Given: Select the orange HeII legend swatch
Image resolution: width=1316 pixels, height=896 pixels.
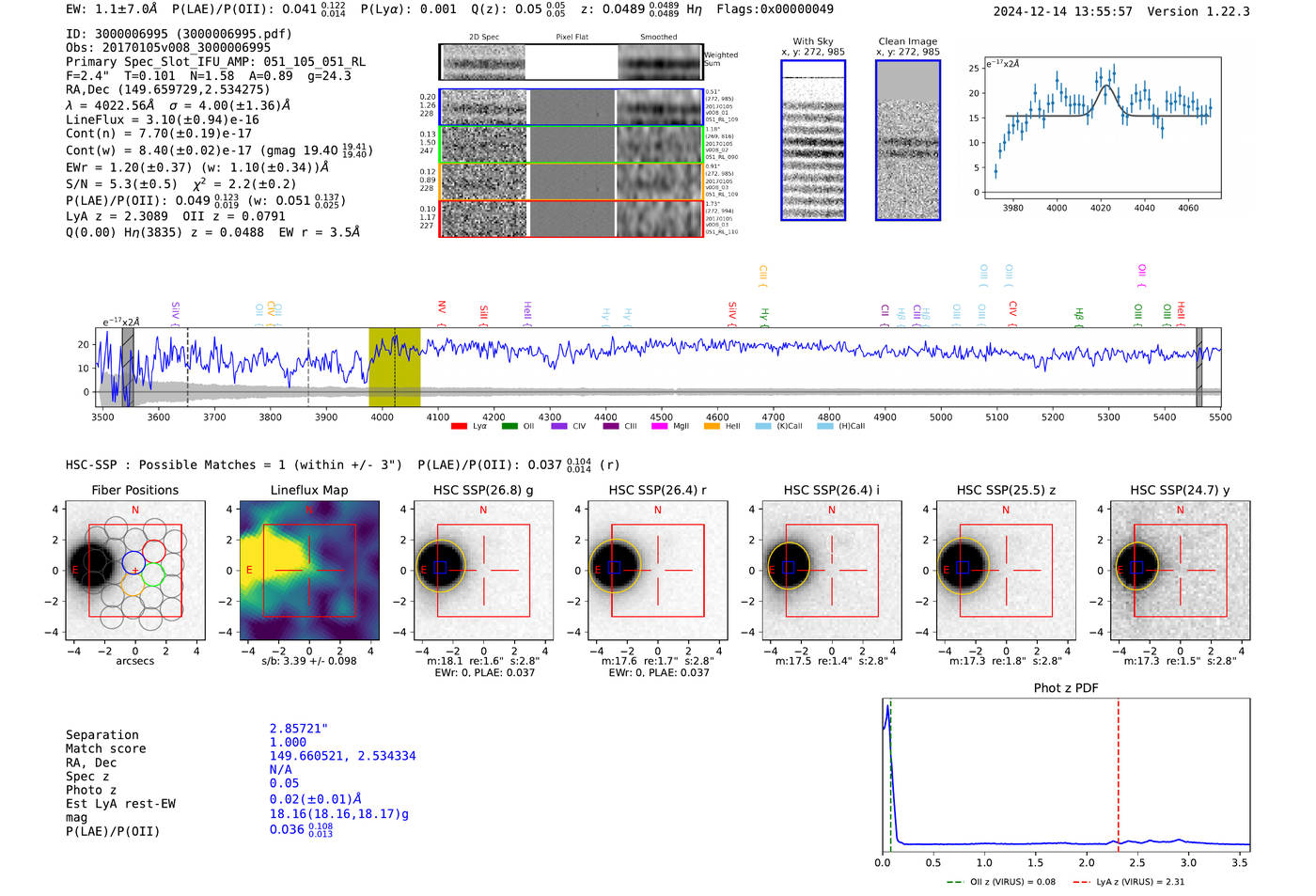Looking at the screenshot, I should pyautogui.click(x=712, y=427).
